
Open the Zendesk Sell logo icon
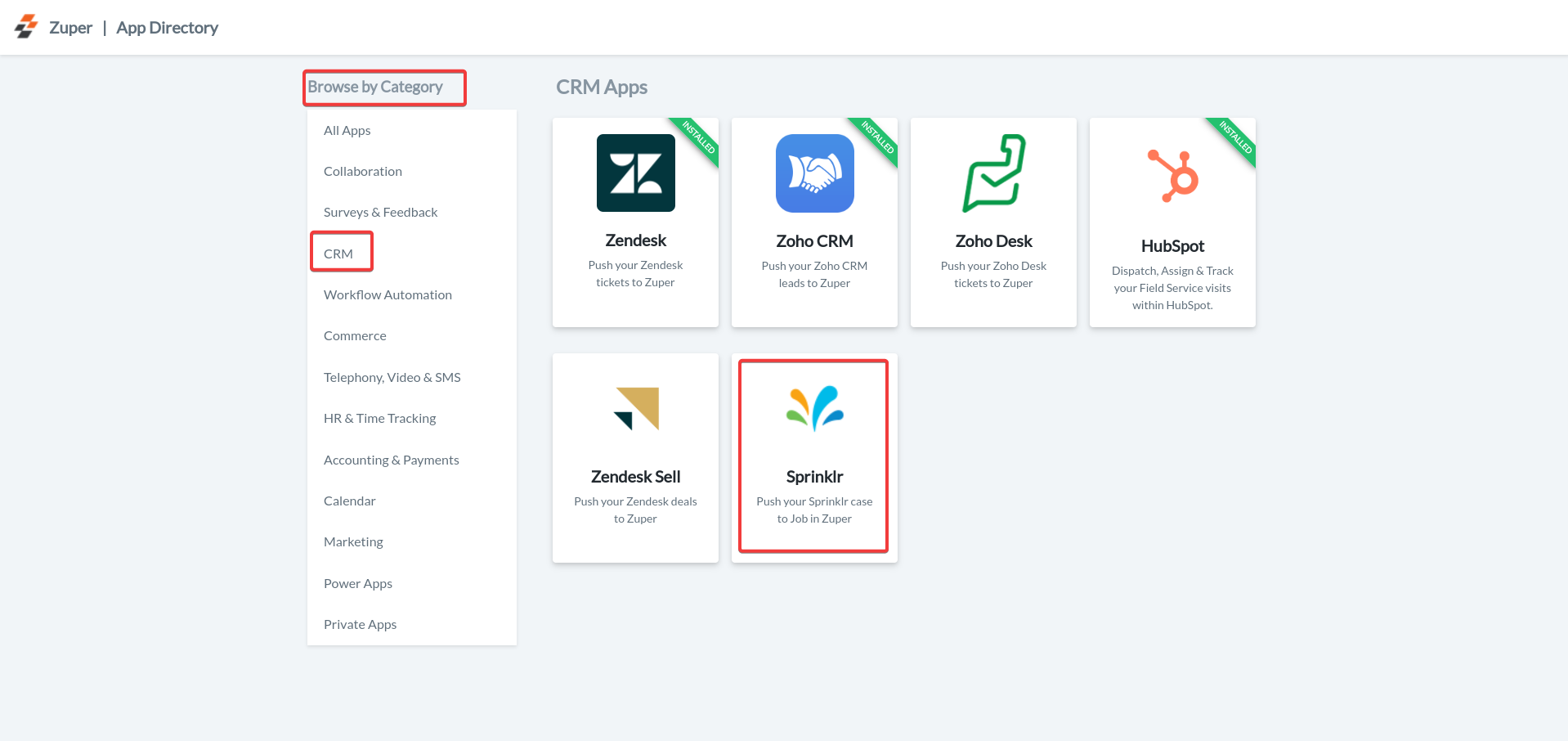636,408
